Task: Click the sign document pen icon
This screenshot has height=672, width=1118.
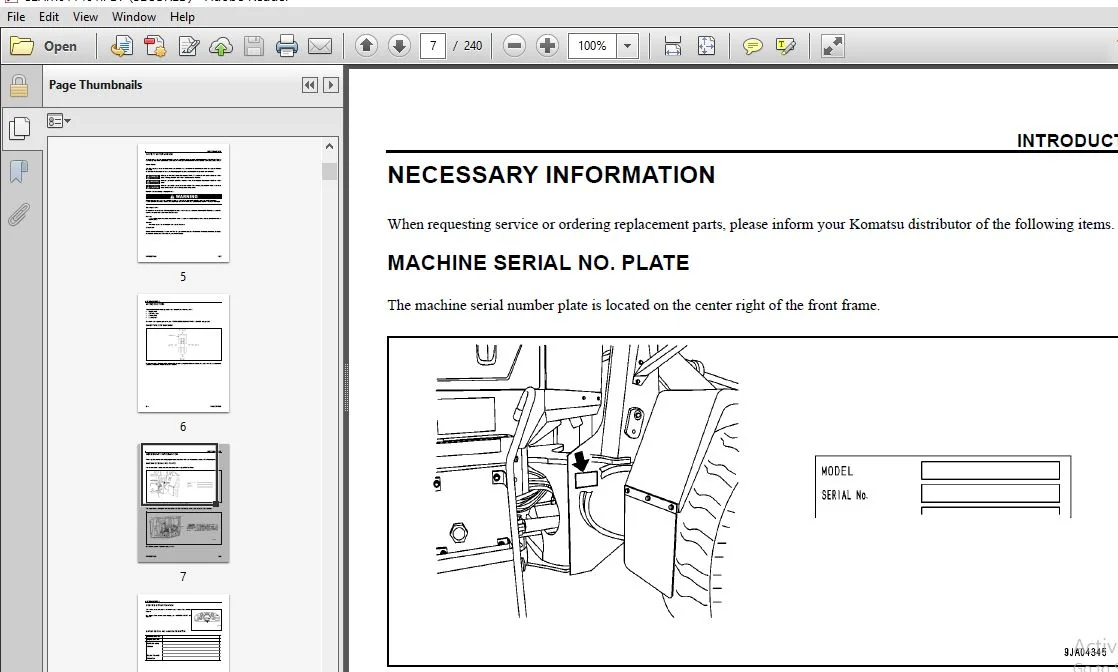Action: [189, 46]
